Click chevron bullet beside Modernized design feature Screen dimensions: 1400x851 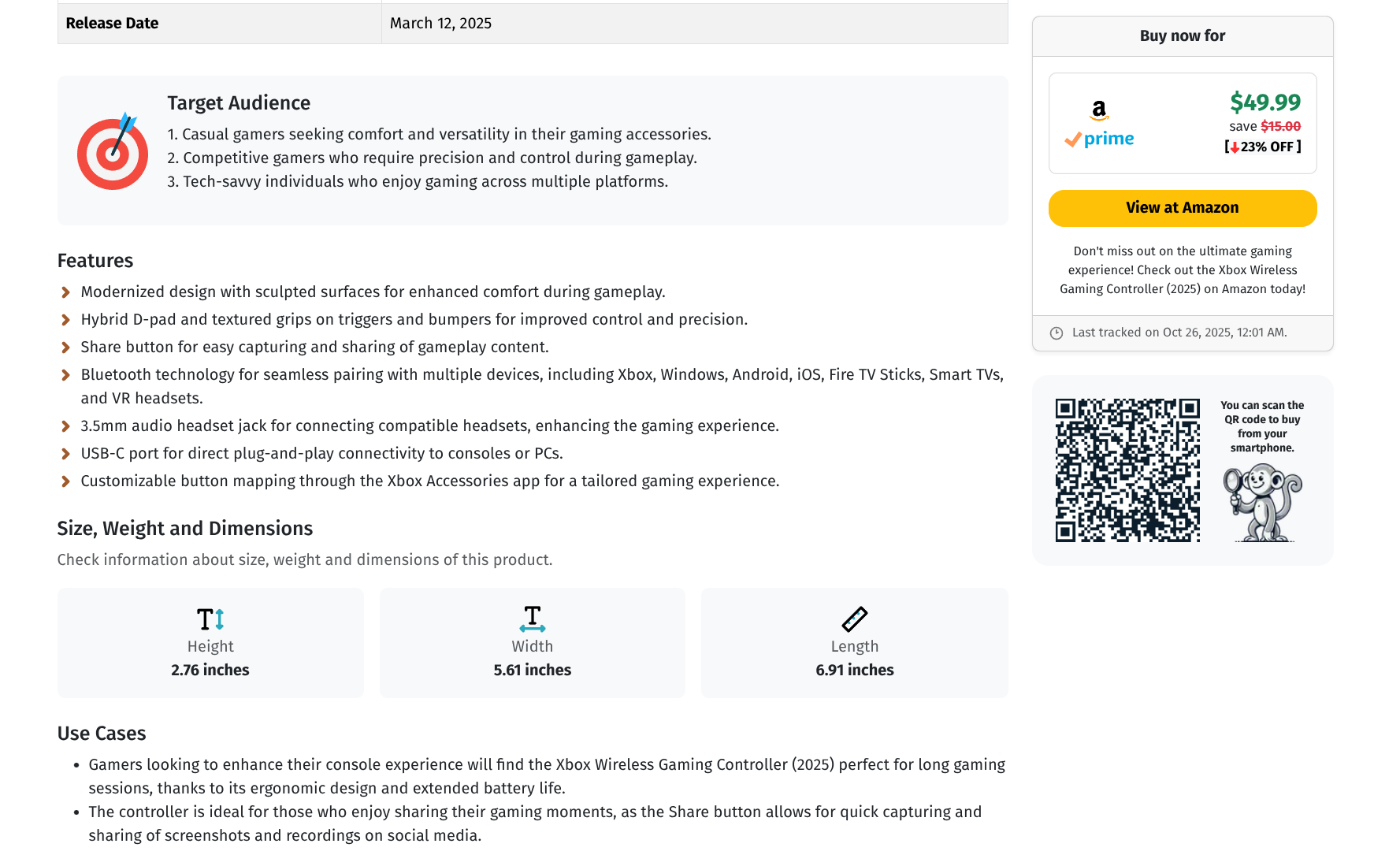click(x=66, y=292)
